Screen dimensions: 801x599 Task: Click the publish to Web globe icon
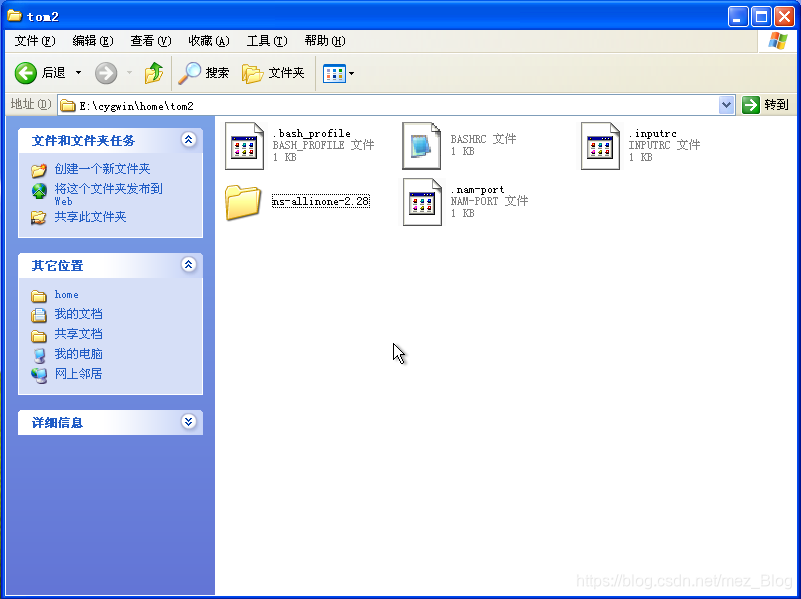[x=39, y=191]
